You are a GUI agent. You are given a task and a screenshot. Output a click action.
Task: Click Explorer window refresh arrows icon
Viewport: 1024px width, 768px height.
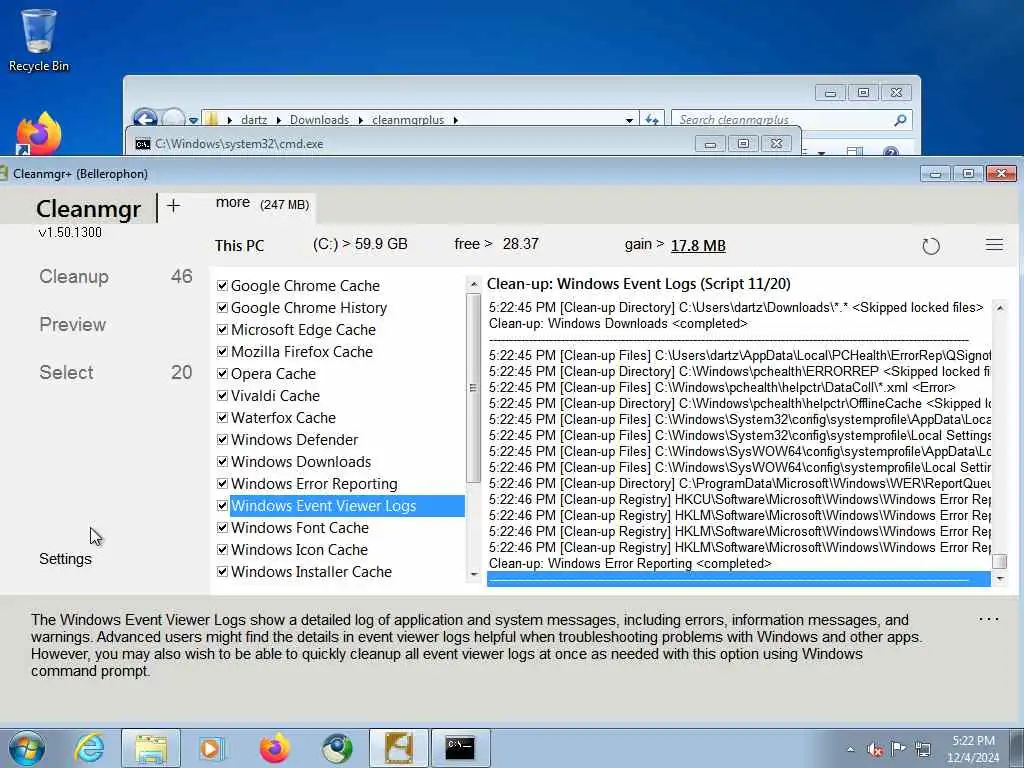click(x=652, y=120)
